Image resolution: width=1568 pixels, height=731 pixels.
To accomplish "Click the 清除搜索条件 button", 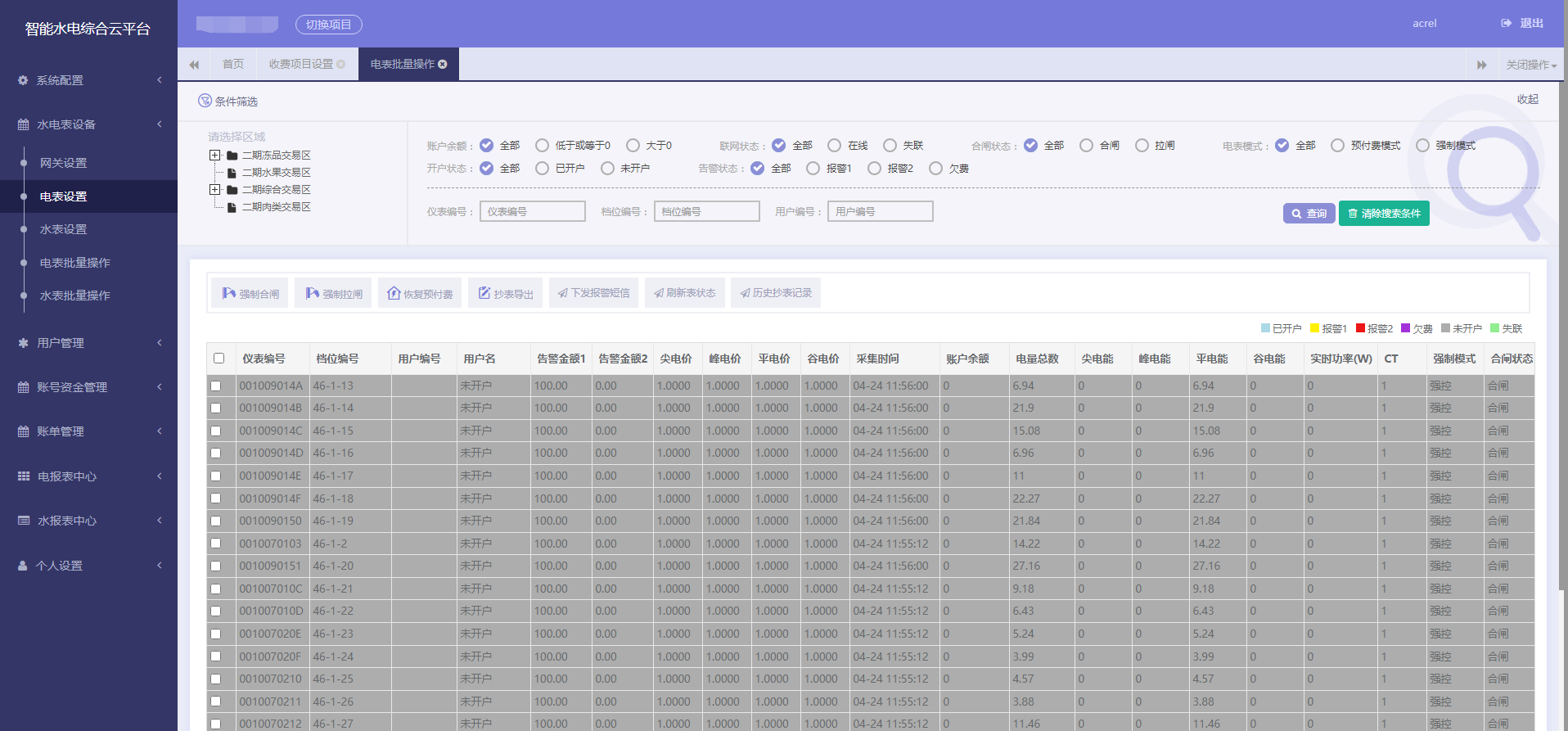I will [x=1384, y=213].
